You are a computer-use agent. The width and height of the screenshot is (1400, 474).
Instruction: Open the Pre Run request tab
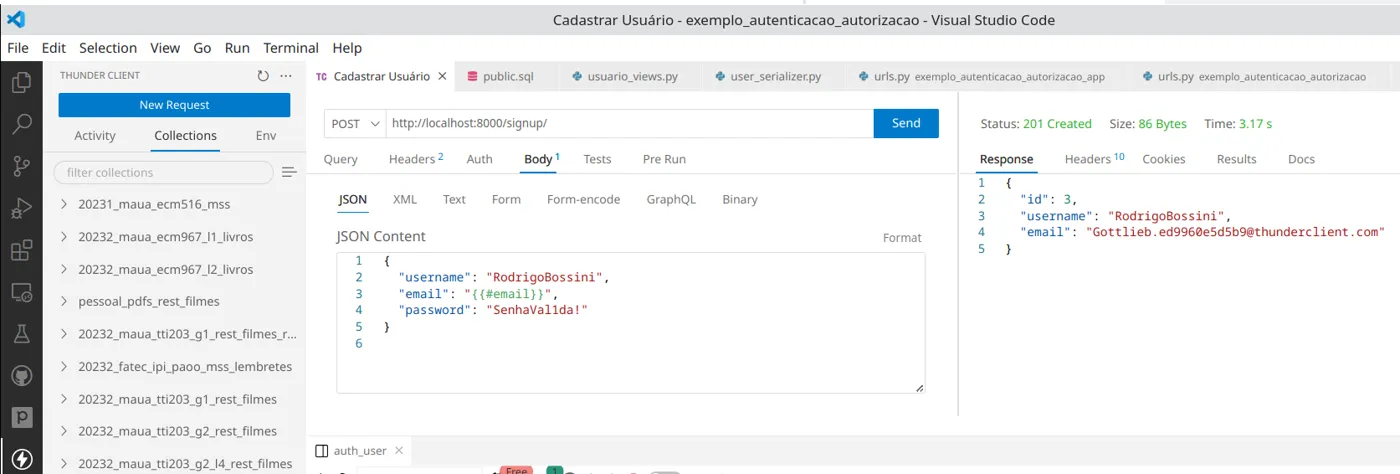(664, 159)
